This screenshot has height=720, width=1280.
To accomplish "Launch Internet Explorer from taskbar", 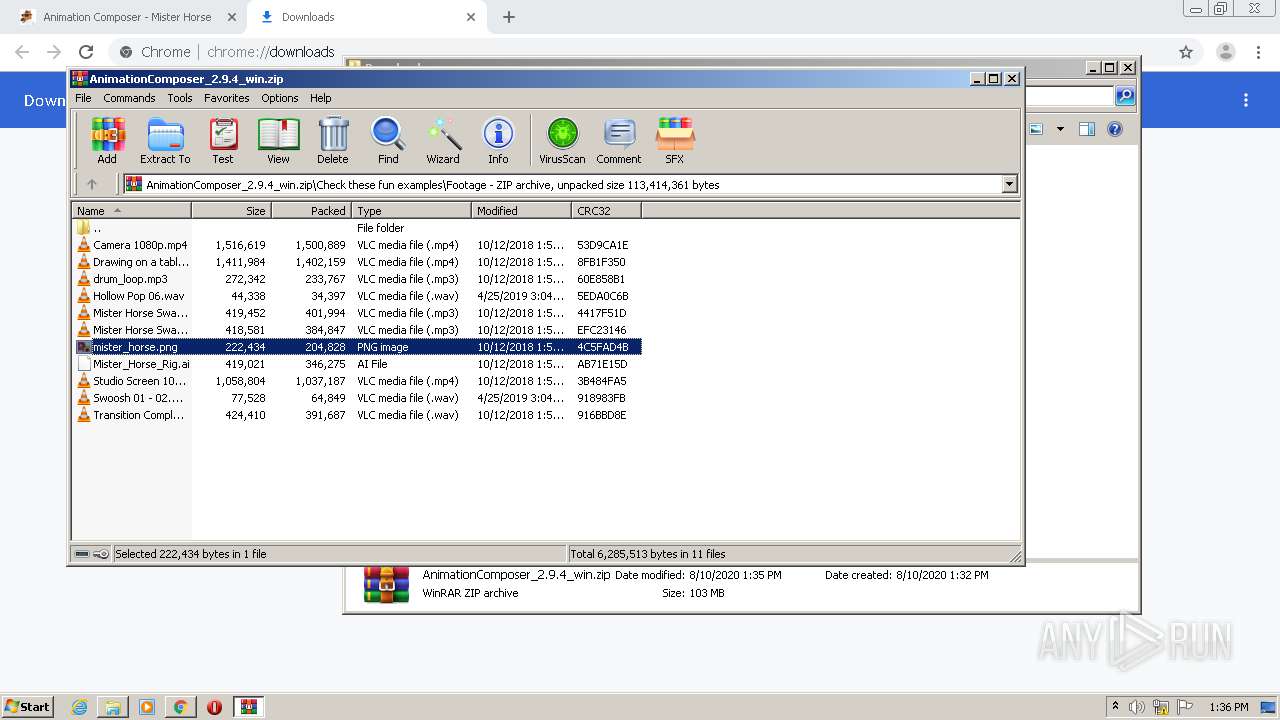I will [79, 707].
